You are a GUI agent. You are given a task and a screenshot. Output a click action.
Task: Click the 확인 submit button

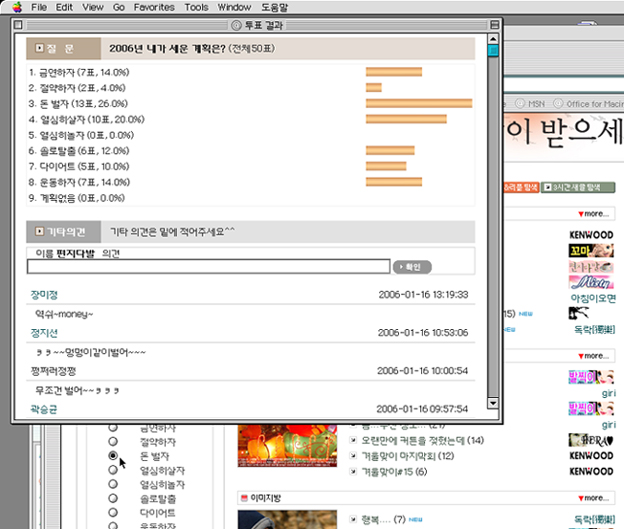click(412, 267)
